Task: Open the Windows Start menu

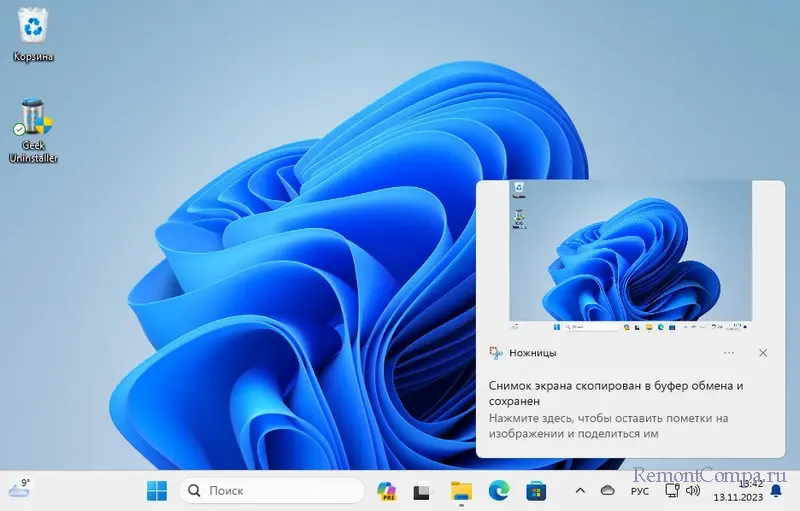Action: pyautogui.click(x=157, y=491)
